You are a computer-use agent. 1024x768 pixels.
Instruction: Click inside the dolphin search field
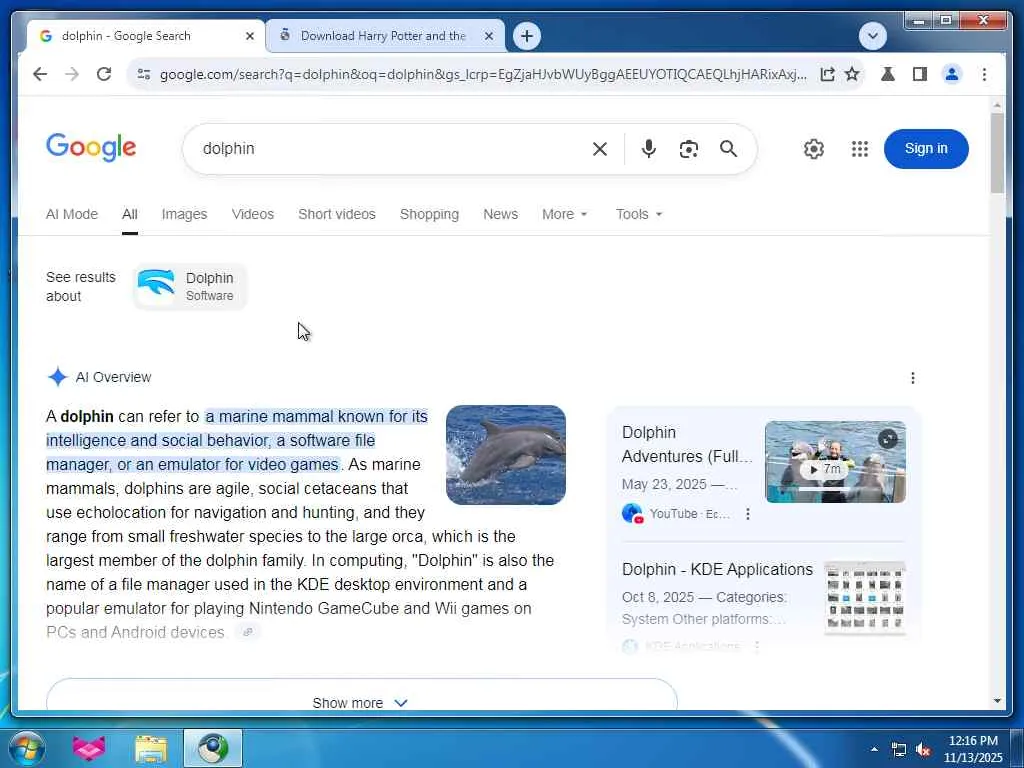392,149
